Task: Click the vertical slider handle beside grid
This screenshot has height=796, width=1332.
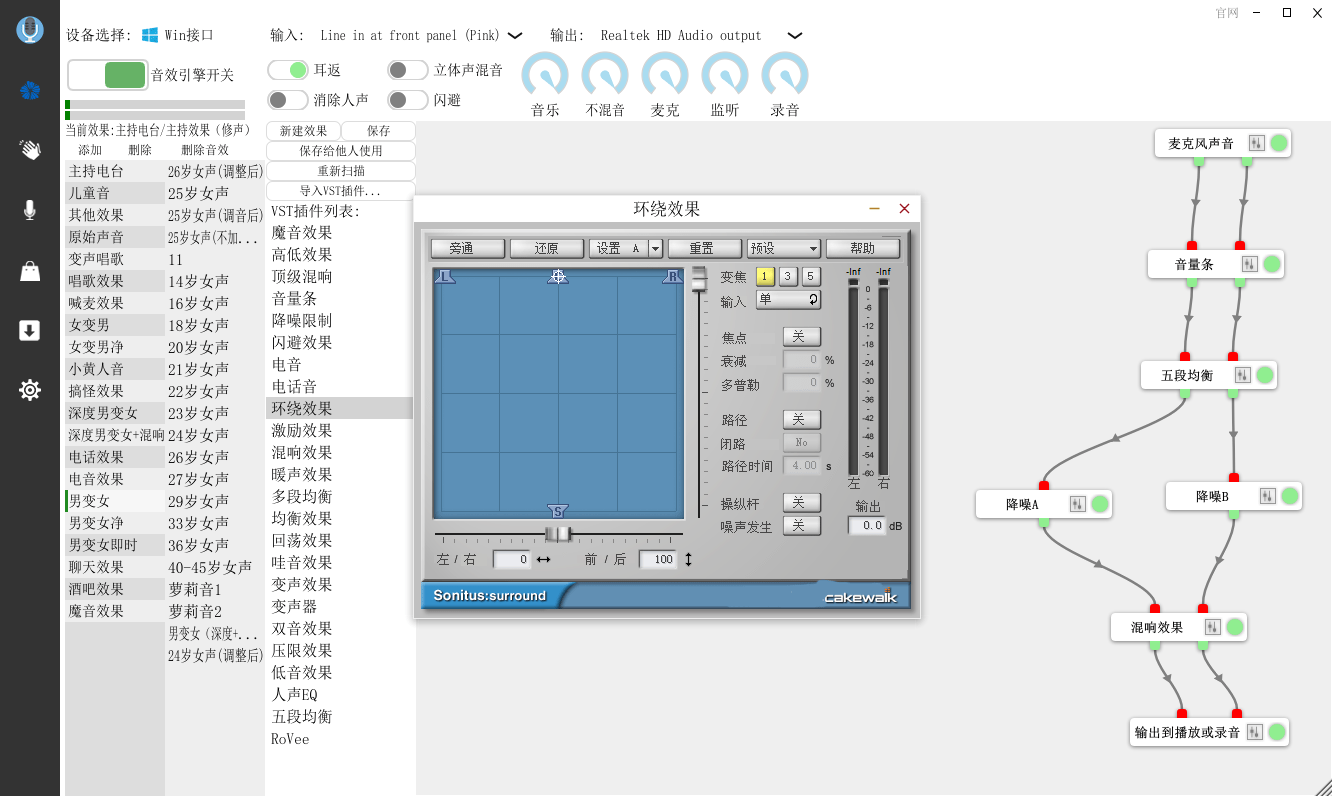Action: point(698,279)
